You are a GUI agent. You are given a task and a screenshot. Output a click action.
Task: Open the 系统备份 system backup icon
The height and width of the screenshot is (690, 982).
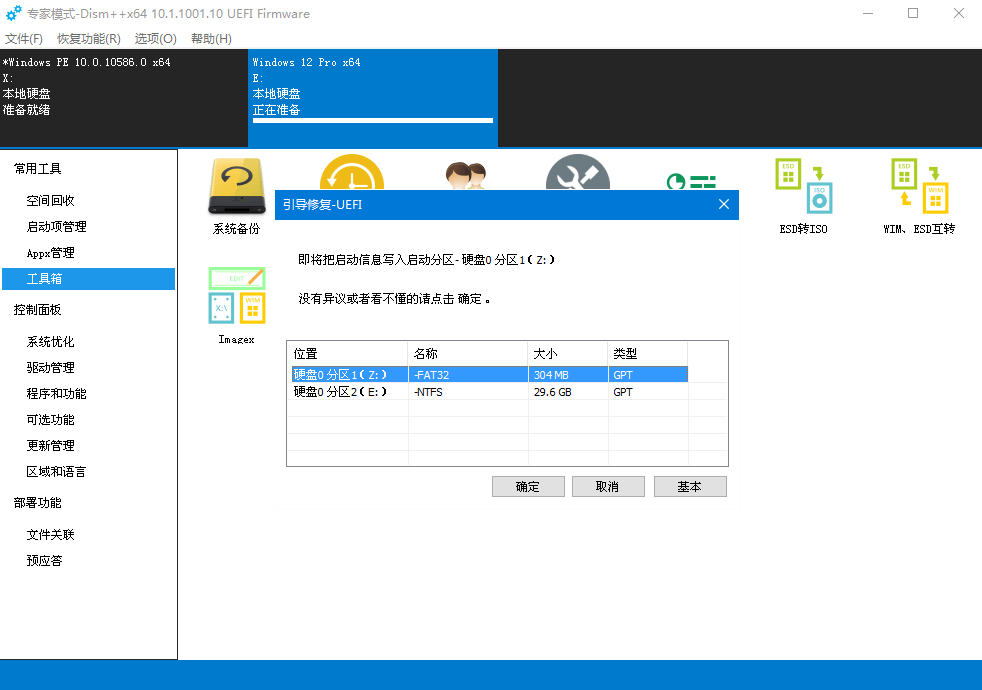(237, 188)
